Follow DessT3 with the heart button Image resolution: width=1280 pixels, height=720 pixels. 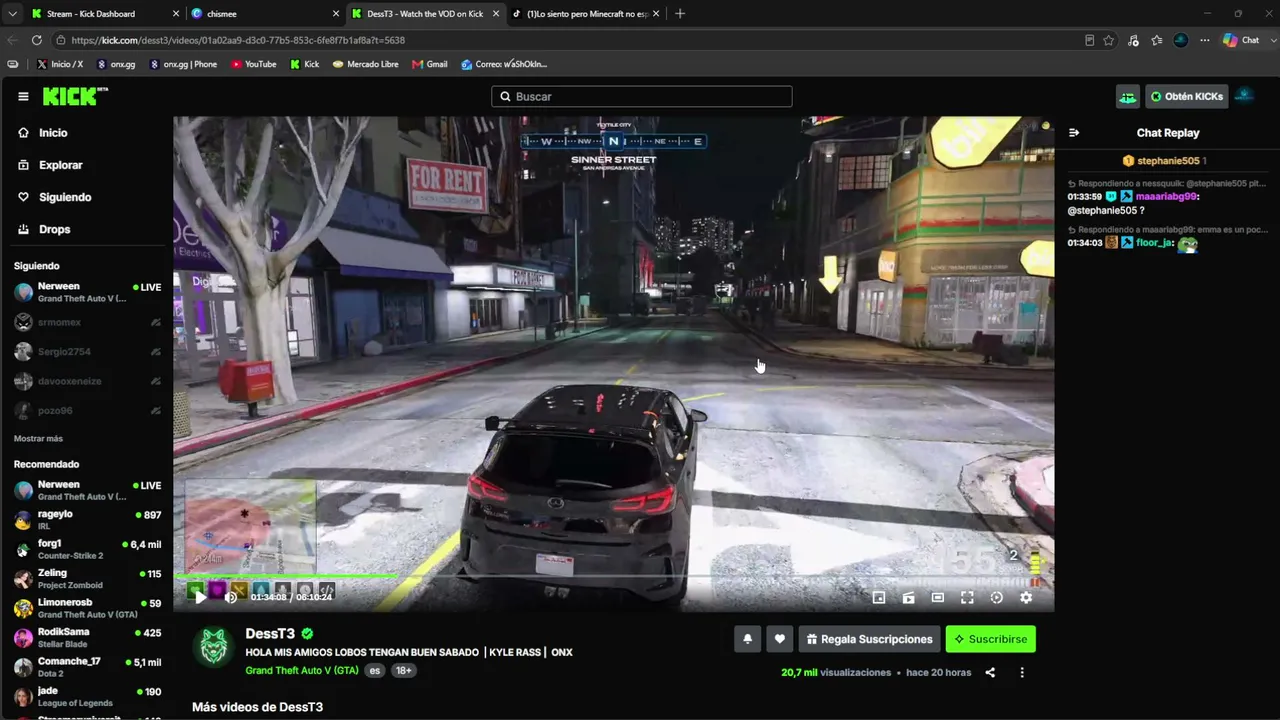(780, 639)
